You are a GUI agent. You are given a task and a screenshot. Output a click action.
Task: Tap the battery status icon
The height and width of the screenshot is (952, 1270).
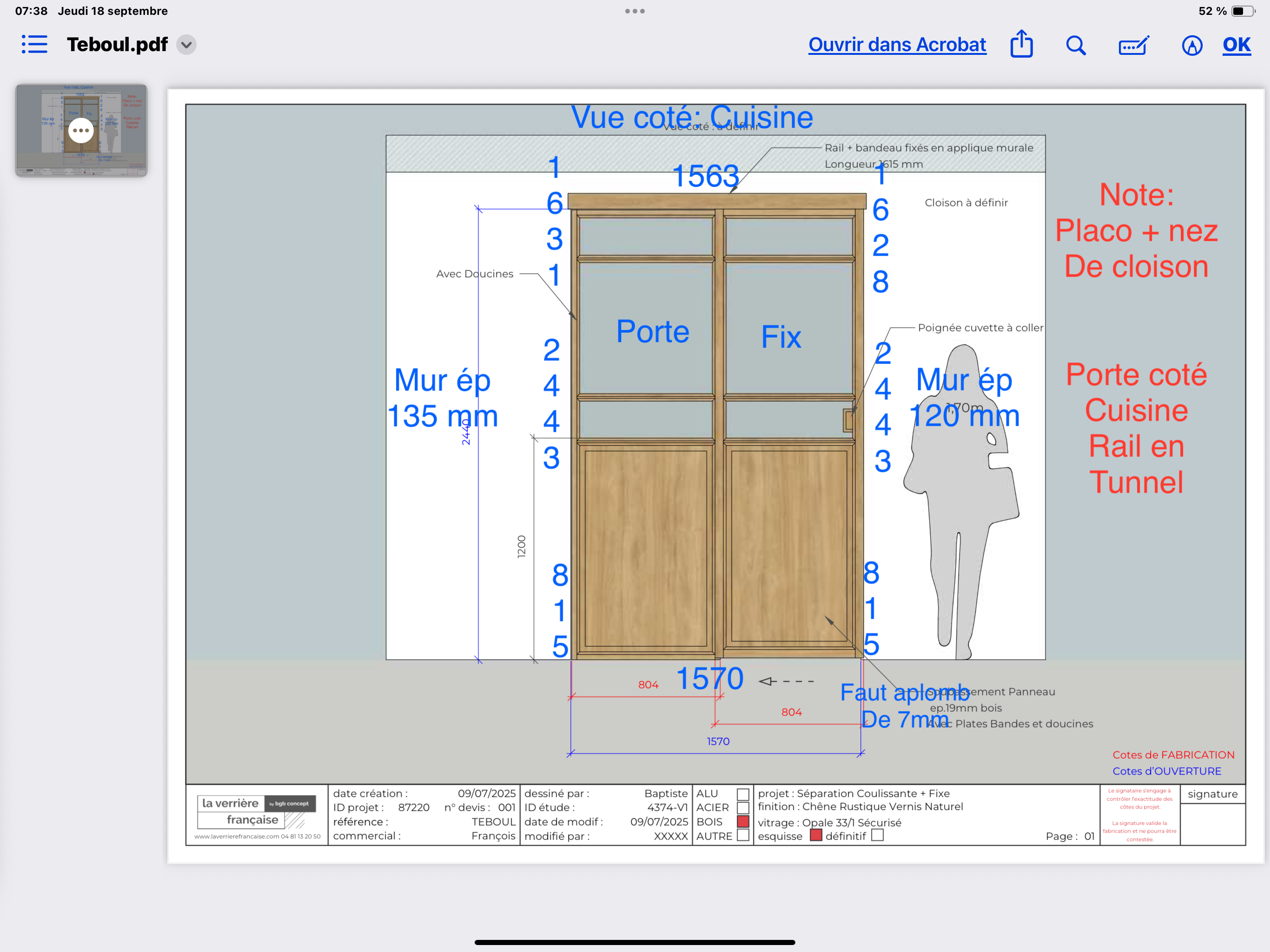click(1243, 11)
